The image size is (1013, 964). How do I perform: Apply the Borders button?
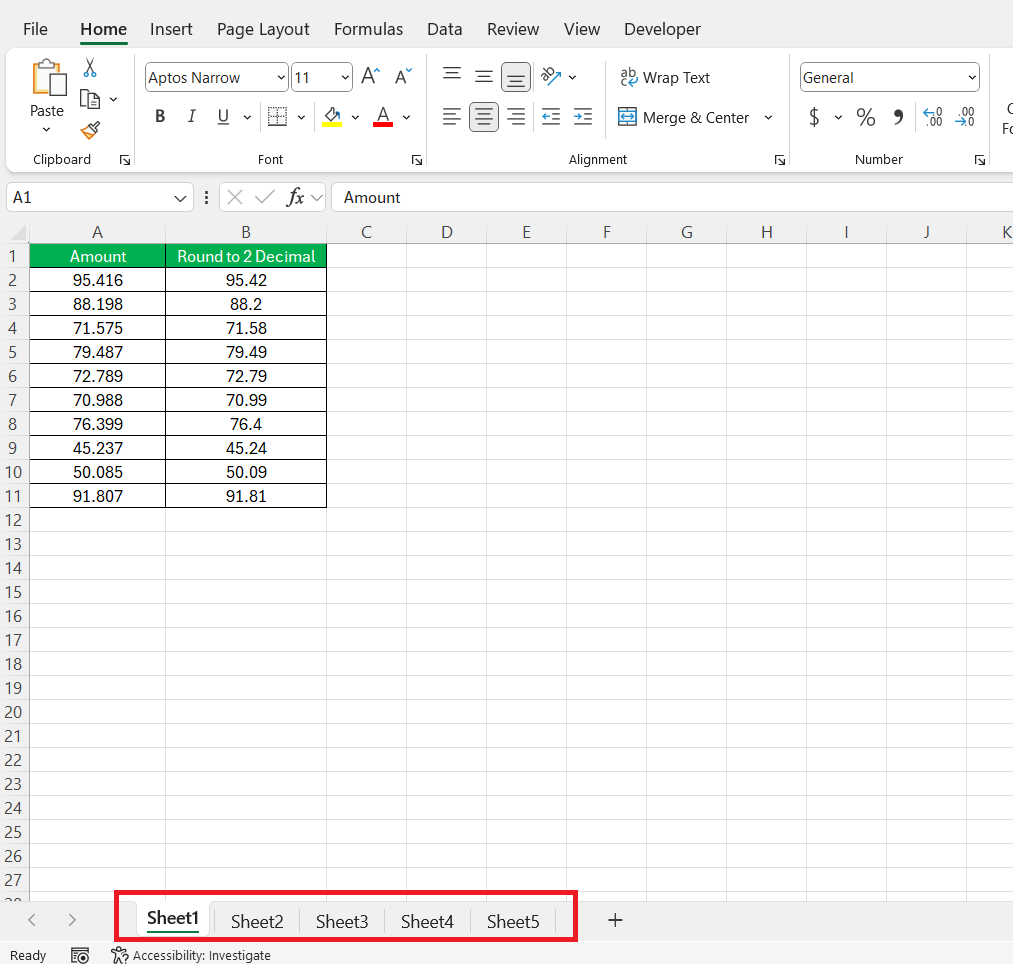pos(278,117)
